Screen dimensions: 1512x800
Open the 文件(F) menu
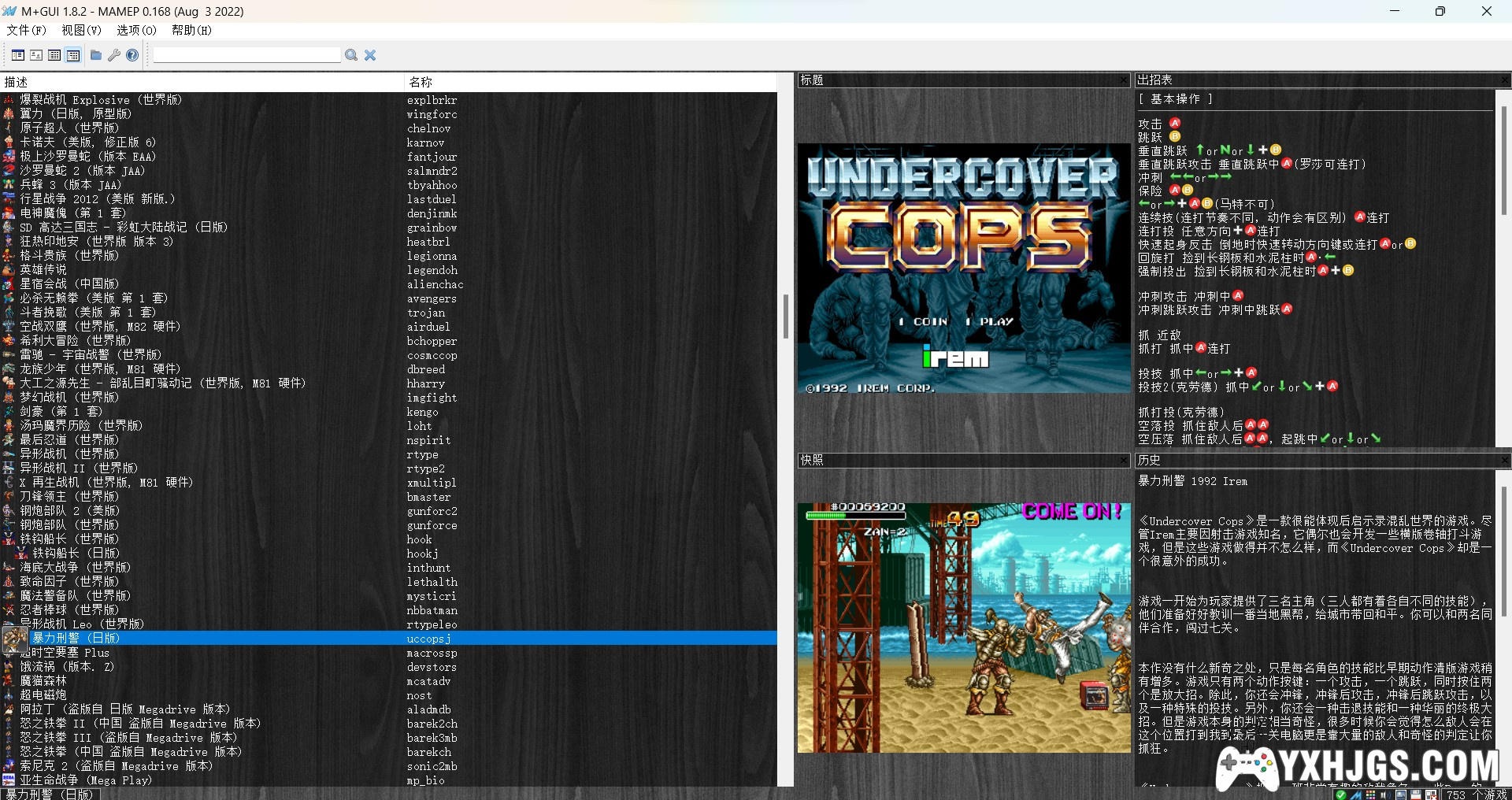point(26,30)
